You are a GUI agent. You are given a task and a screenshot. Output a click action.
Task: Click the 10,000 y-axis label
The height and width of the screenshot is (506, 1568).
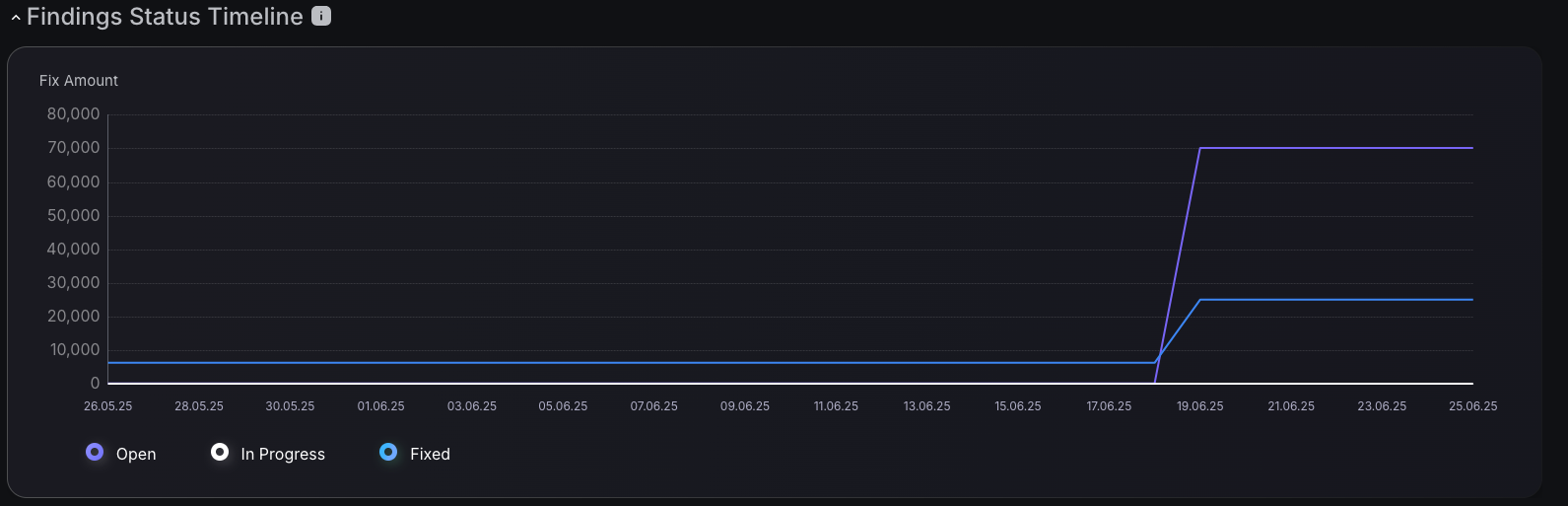click(x=74, y=349)
